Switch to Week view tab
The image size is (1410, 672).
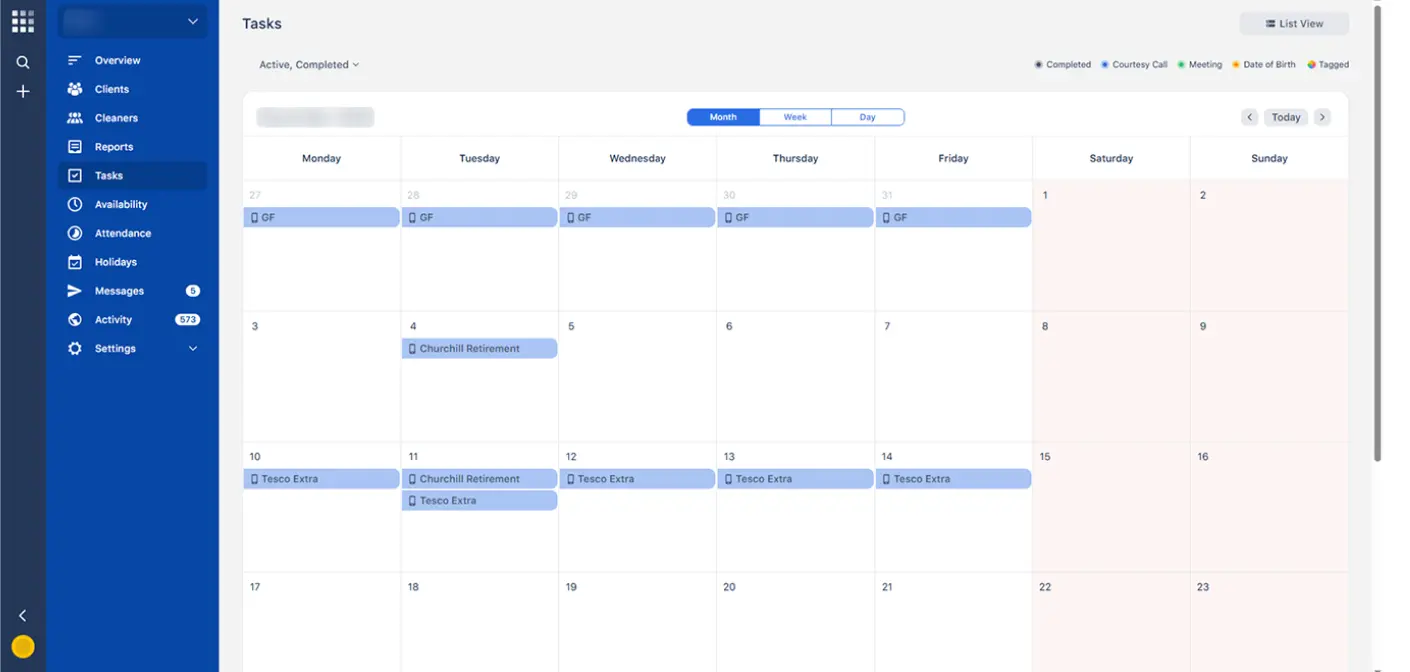pyautogui.click(x=795, y=117)
